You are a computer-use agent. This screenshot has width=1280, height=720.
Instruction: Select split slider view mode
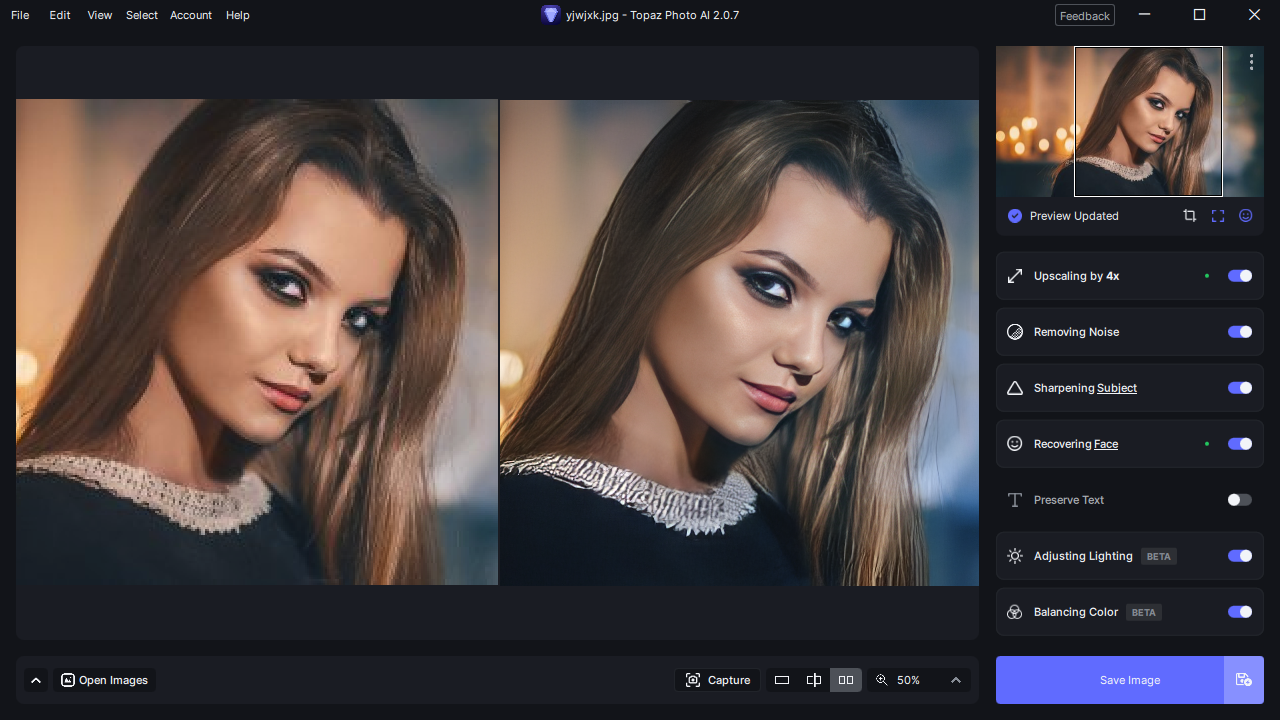[x=814, y=680]
